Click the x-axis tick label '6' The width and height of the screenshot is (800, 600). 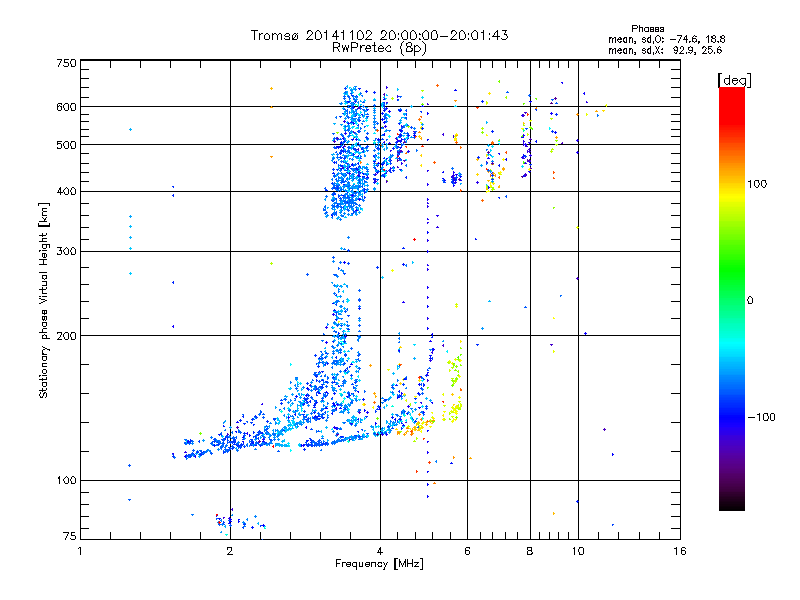click(467, 551)
